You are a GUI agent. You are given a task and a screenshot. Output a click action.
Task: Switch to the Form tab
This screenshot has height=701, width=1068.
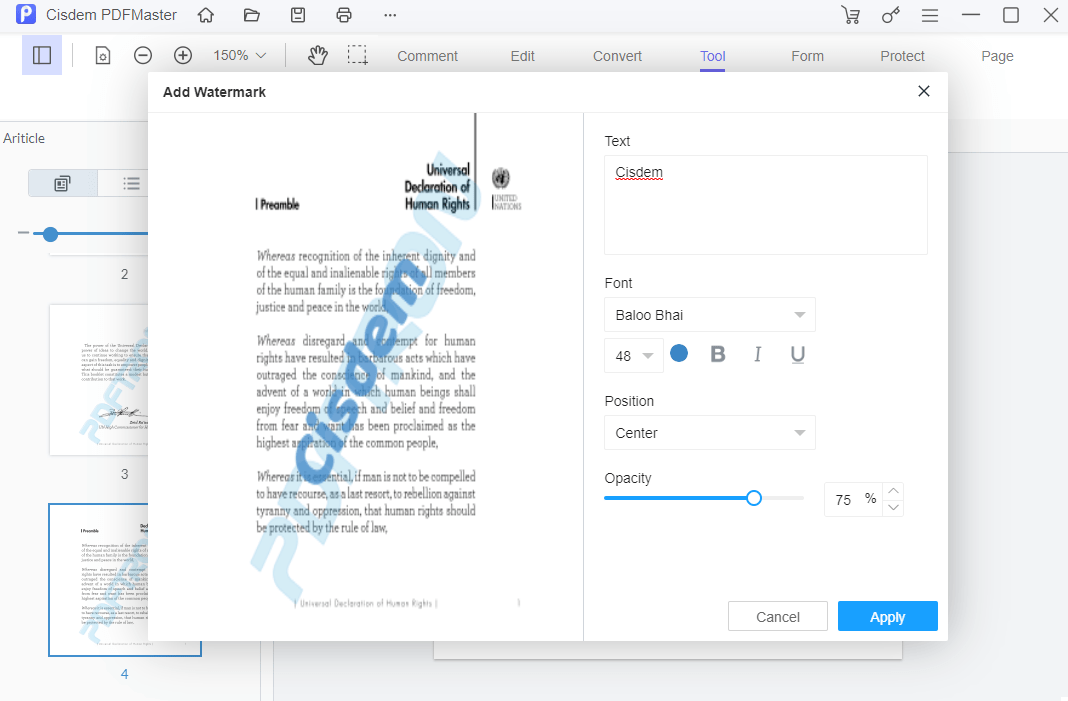807,56
